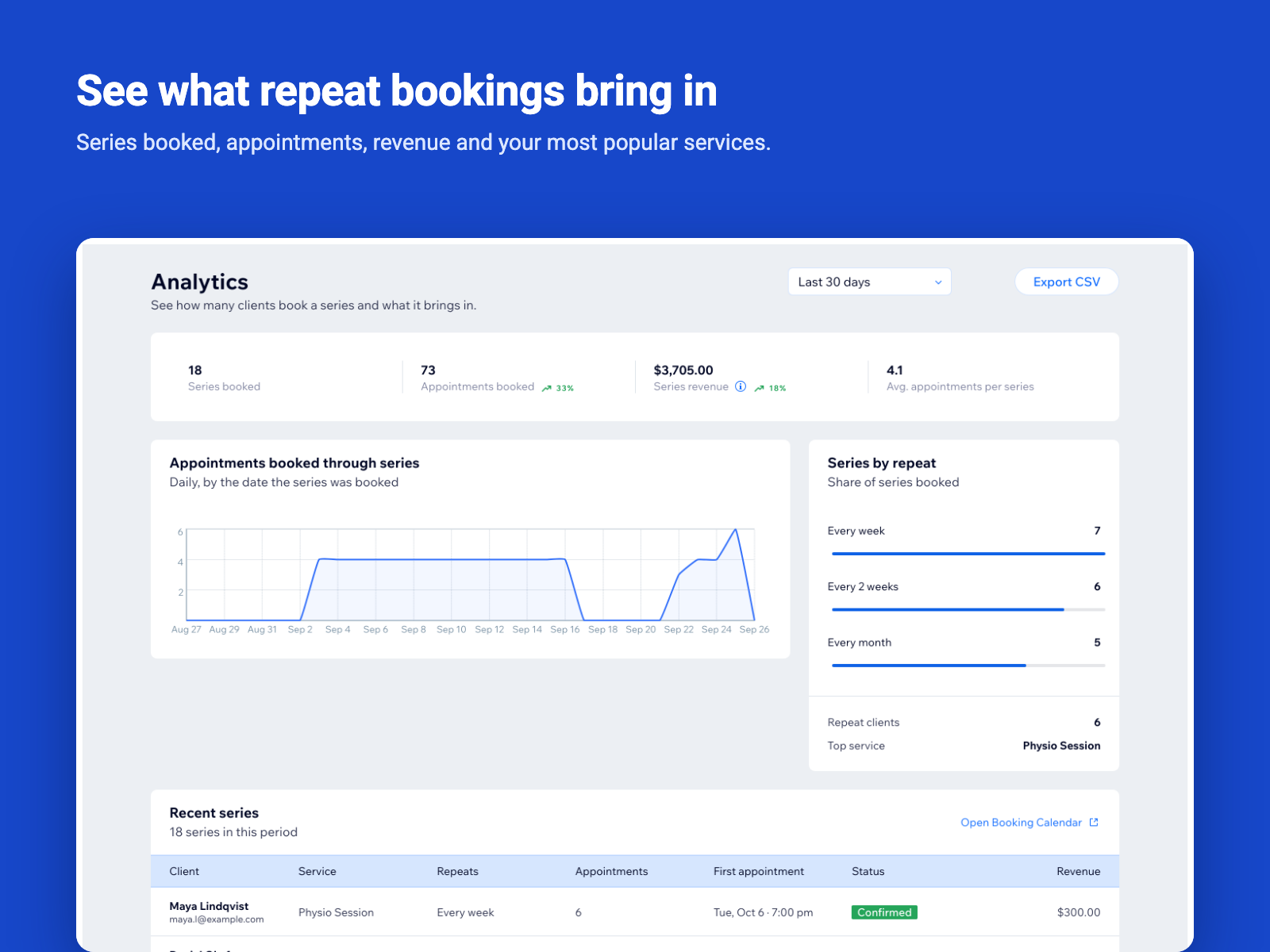Click the $300.00 revenue cell
Image resolution: width=1270 pixels, height=952 pixels.
pyautogui.click(x=1079, y=912)
